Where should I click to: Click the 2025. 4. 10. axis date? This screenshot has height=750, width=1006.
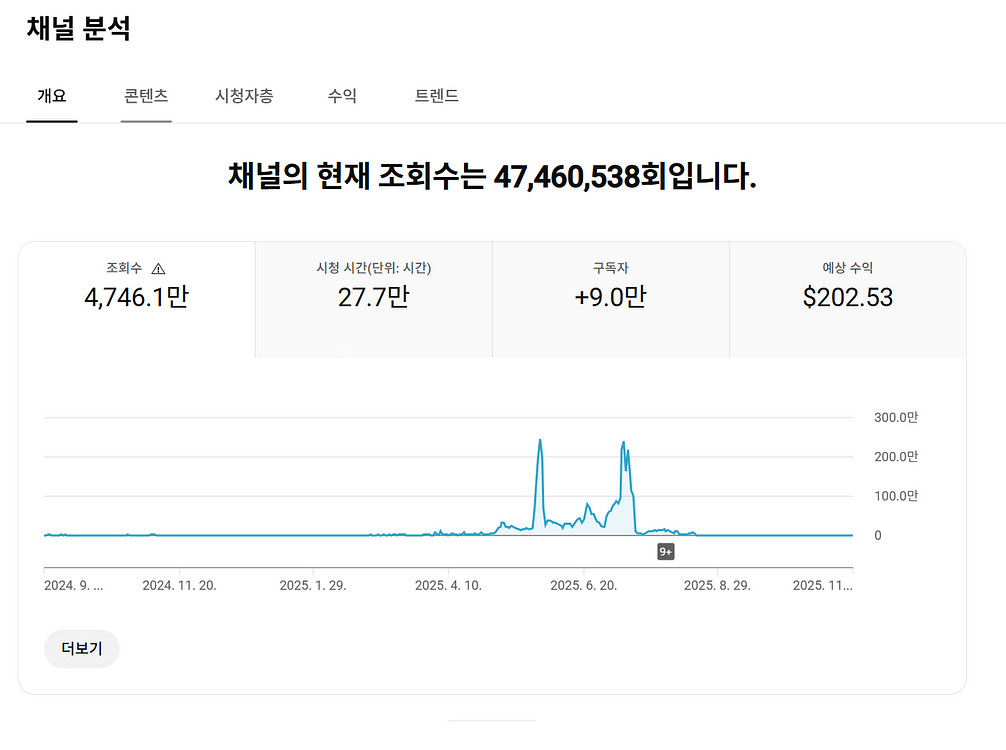[448, 585]
